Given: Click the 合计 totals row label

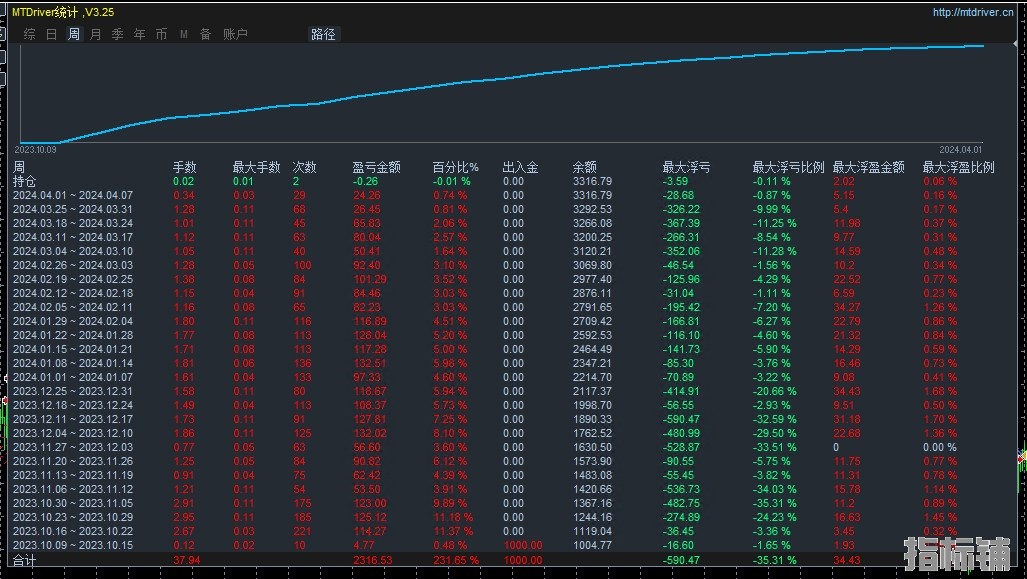Looking at the screenshot, I should (24, 561).
